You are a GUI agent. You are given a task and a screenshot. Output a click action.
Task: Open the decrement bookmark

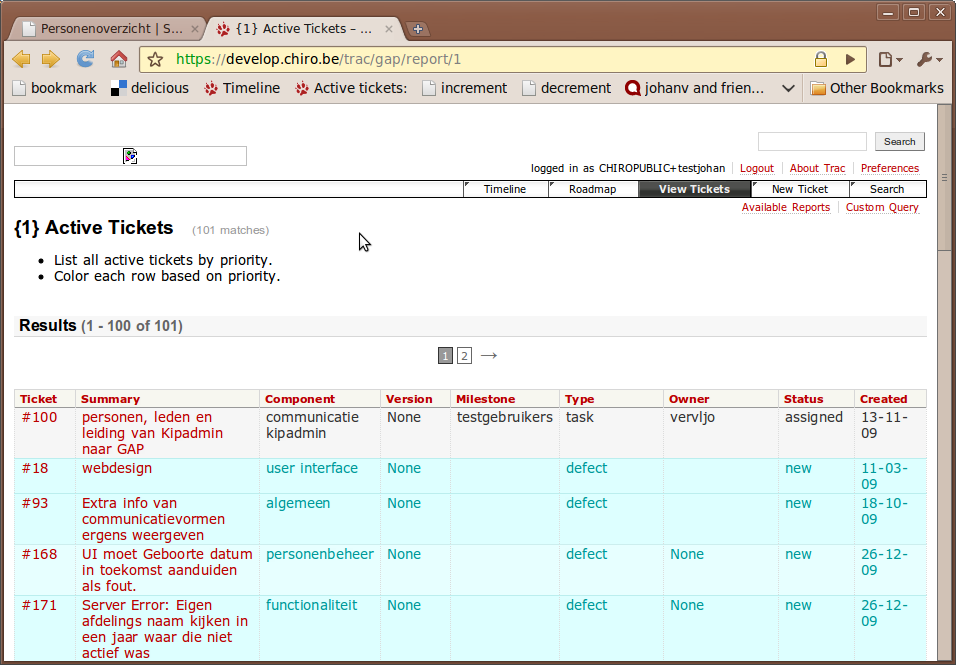coord(566,88)
